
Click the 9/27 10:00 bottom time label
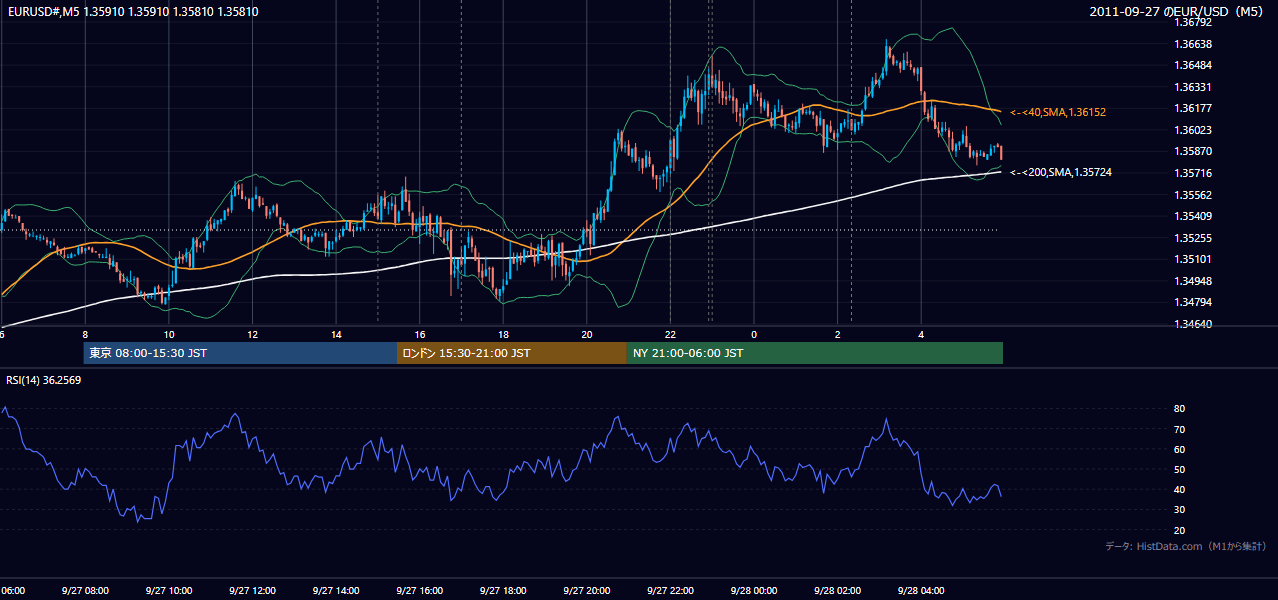[169, 591]
